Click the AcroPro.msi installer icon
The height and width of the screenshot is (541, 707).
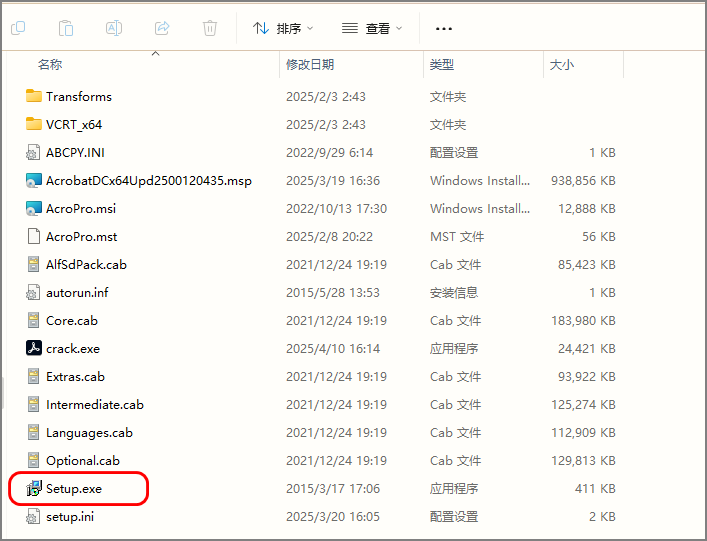pyautogui.click(x=34, y=208)
